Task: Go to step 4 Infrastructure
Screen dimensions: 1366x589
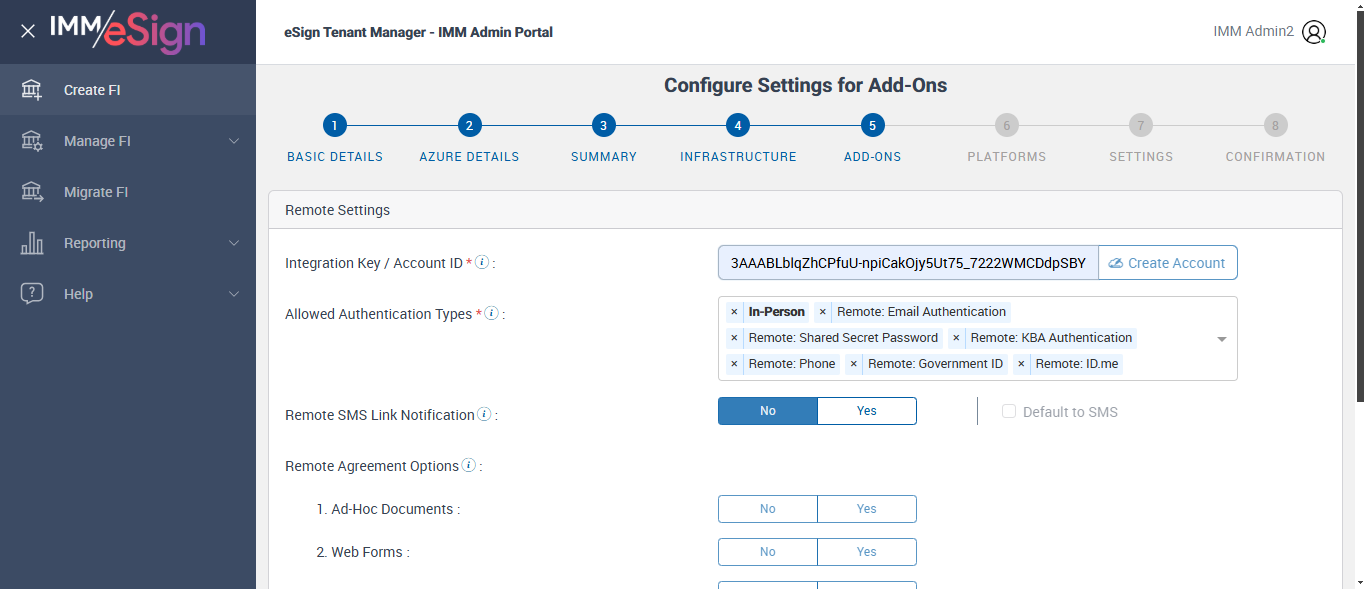Action: point(737,126)
